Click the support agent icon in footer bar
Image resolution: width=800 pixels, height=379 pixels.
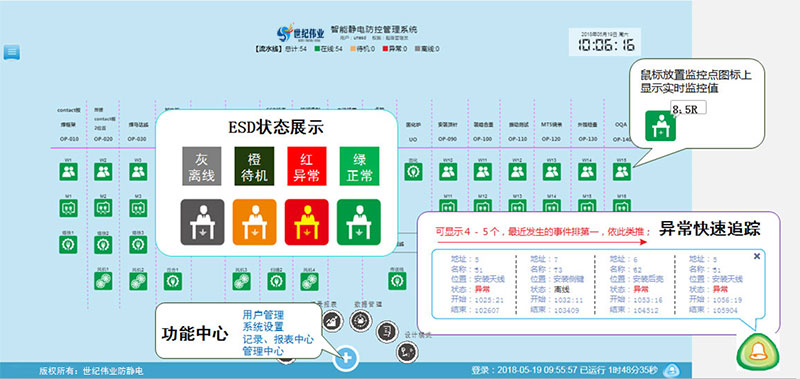click(x=673, y=370)
